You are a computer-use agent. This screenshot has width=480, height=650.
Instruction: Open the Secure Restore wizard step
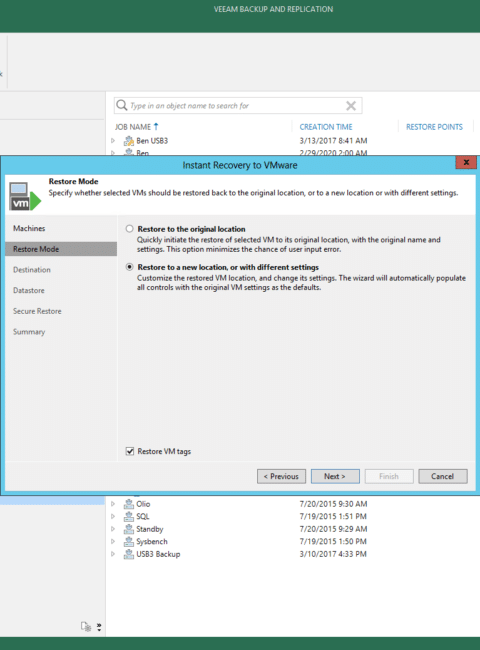(37, 311)
